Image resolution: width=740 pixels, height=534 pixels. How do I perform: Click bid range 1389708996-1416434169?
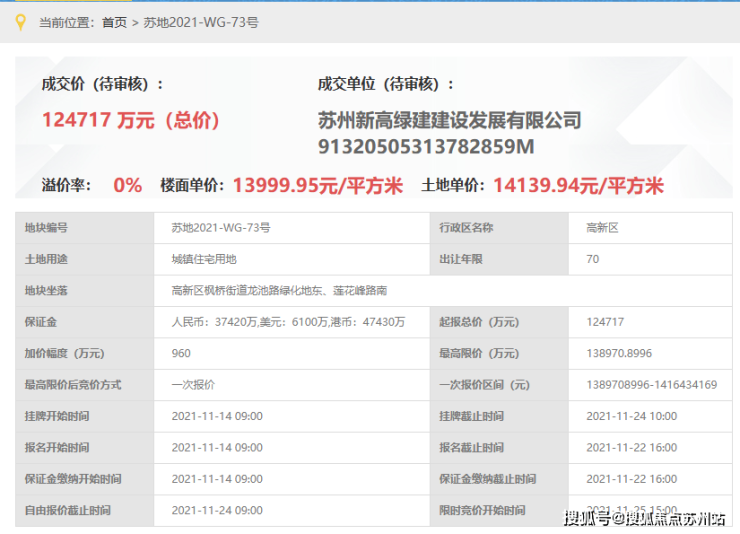652,384
